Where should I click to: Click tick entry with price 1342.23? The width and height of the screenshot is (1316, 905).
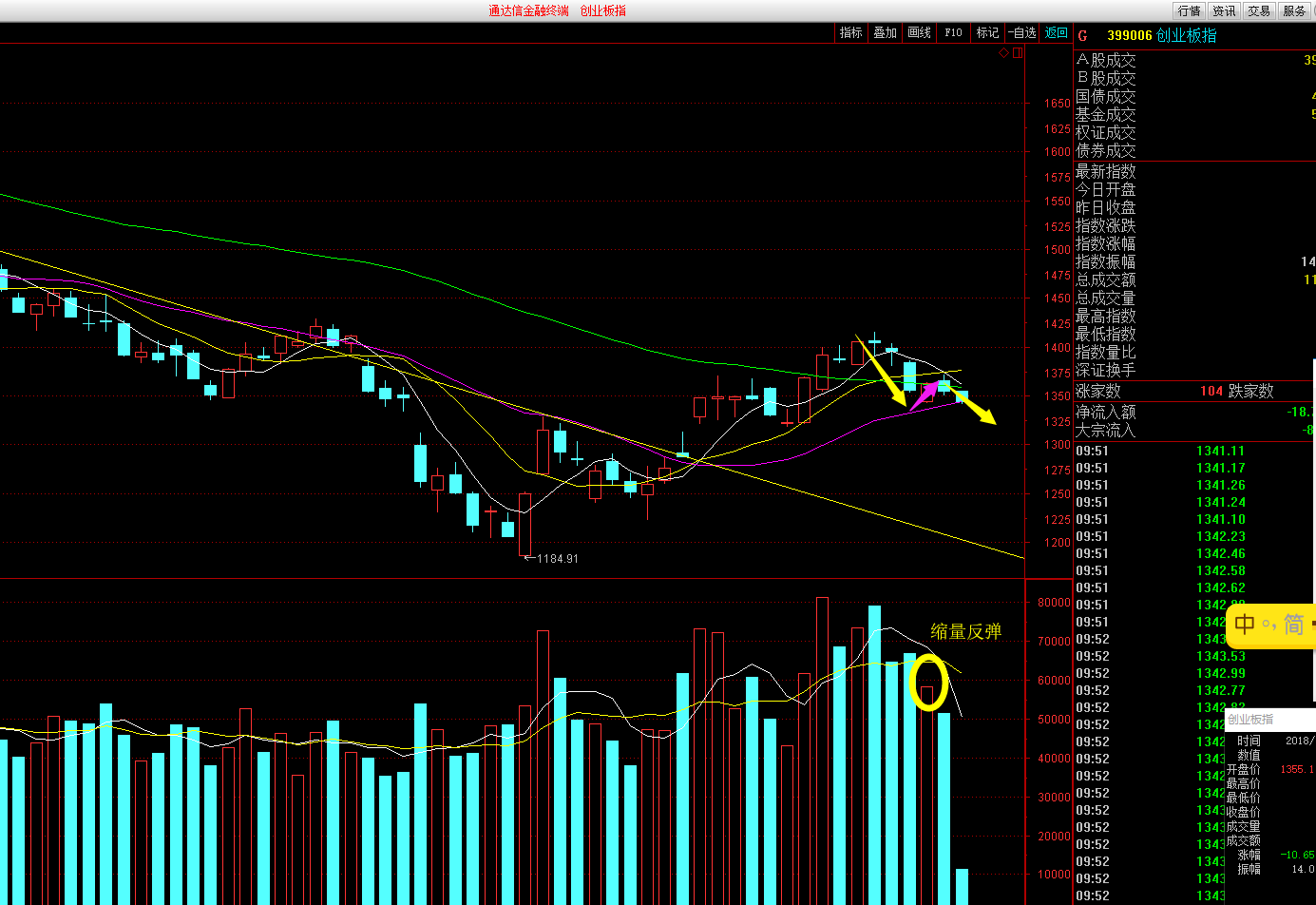tap(1220, 536)
